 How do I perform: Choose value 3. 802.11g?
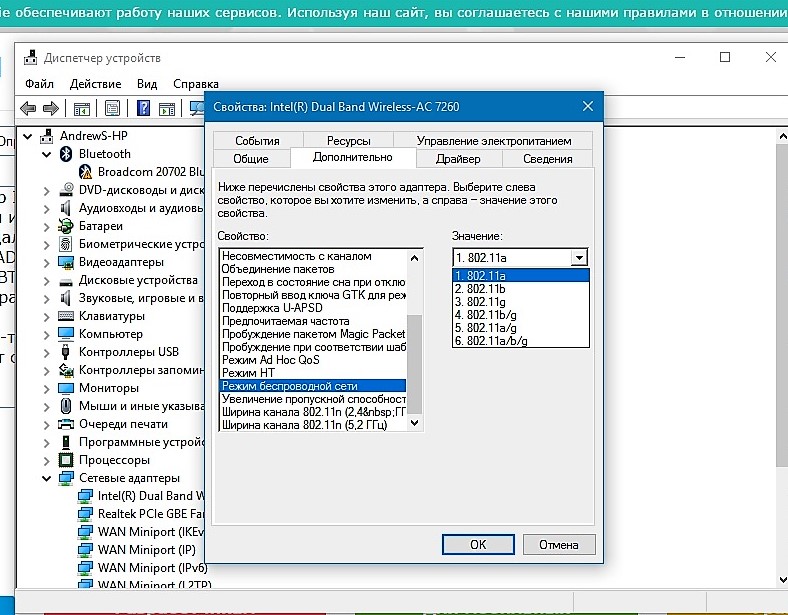click(521, 302)
